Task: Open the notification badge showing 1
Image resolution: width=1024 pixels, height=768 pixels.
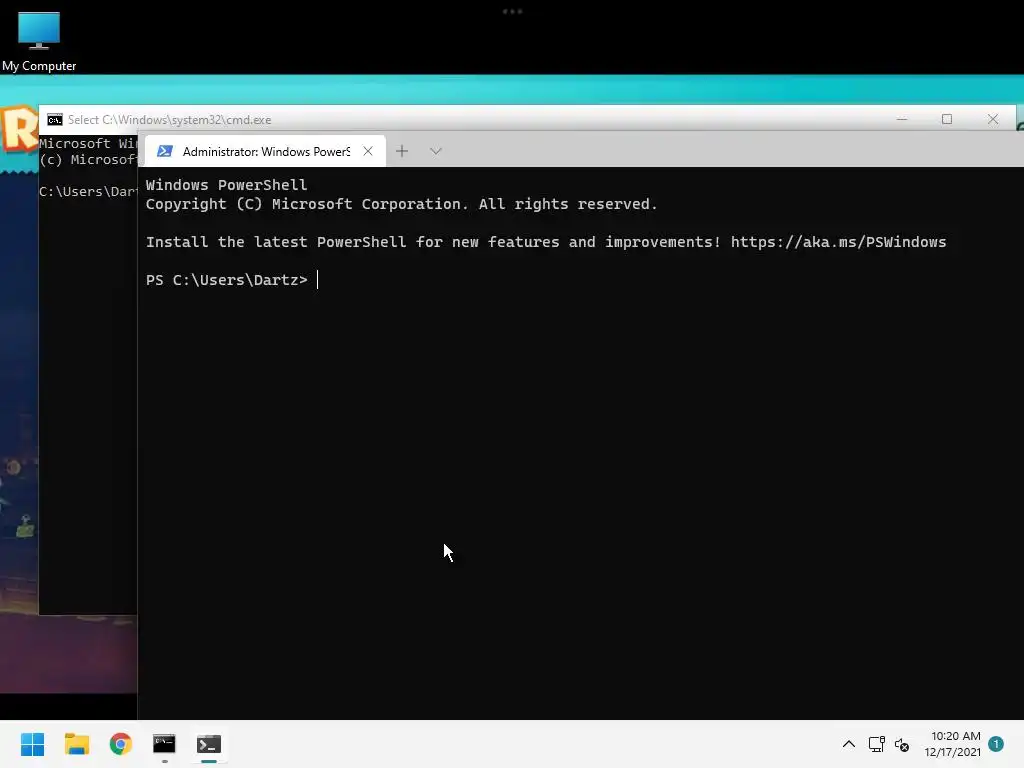Action: tap(996, 744)
